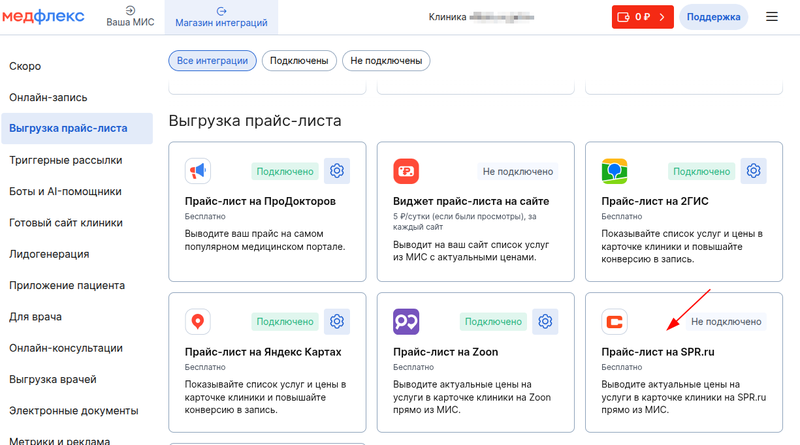This screenshot has height=445, width=800.
Task: Open the Электронные документы sidebar section
Action: [x=73, y=411]
